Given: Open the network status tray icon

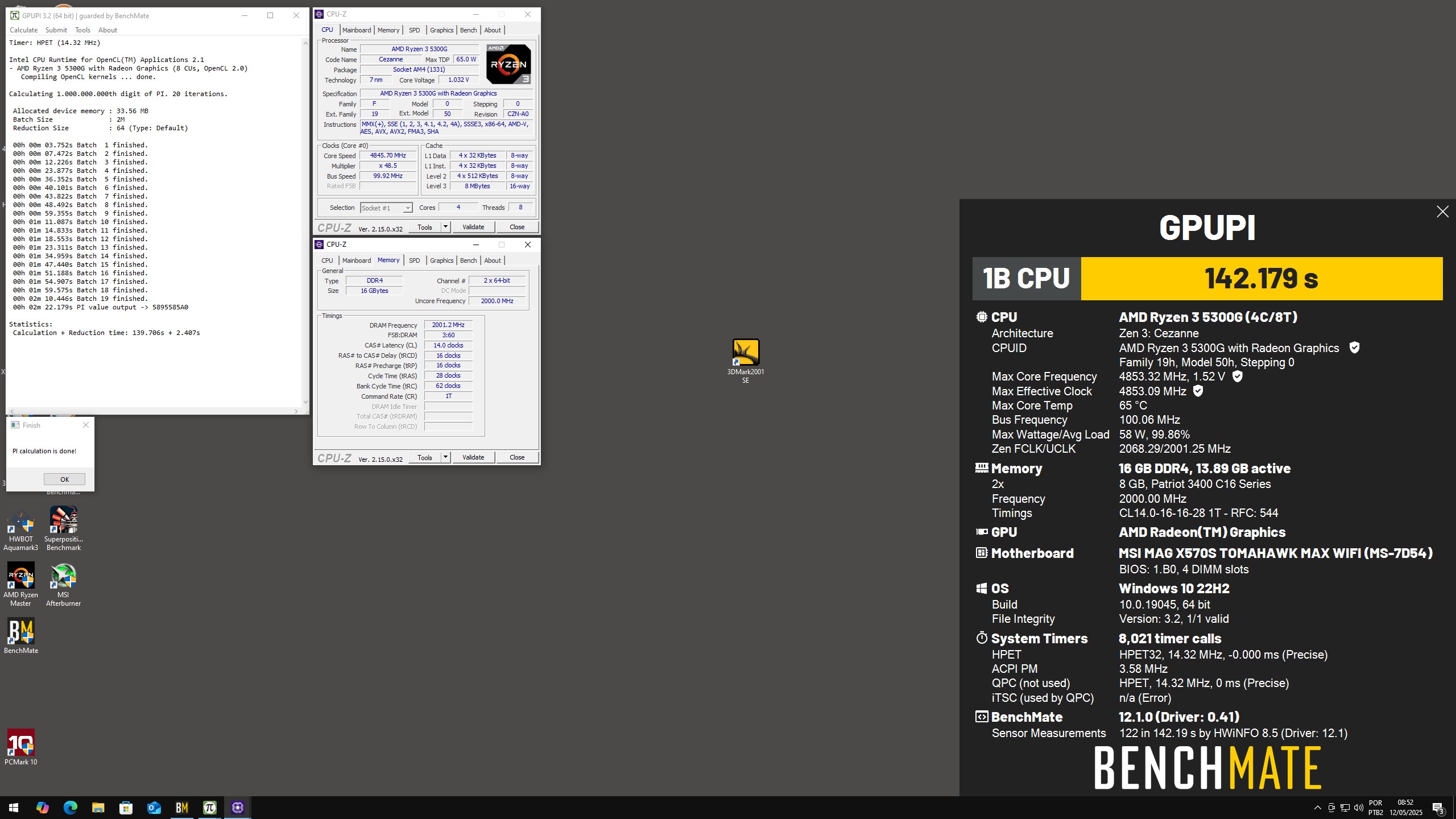Looking at the screenshot, I should point(1345,808).
